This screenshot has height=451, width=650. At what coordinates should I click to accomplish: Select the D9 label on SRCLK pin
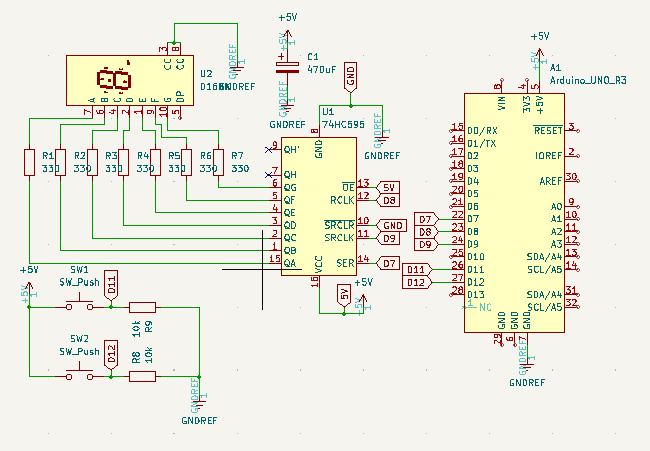tap(388, 238)
